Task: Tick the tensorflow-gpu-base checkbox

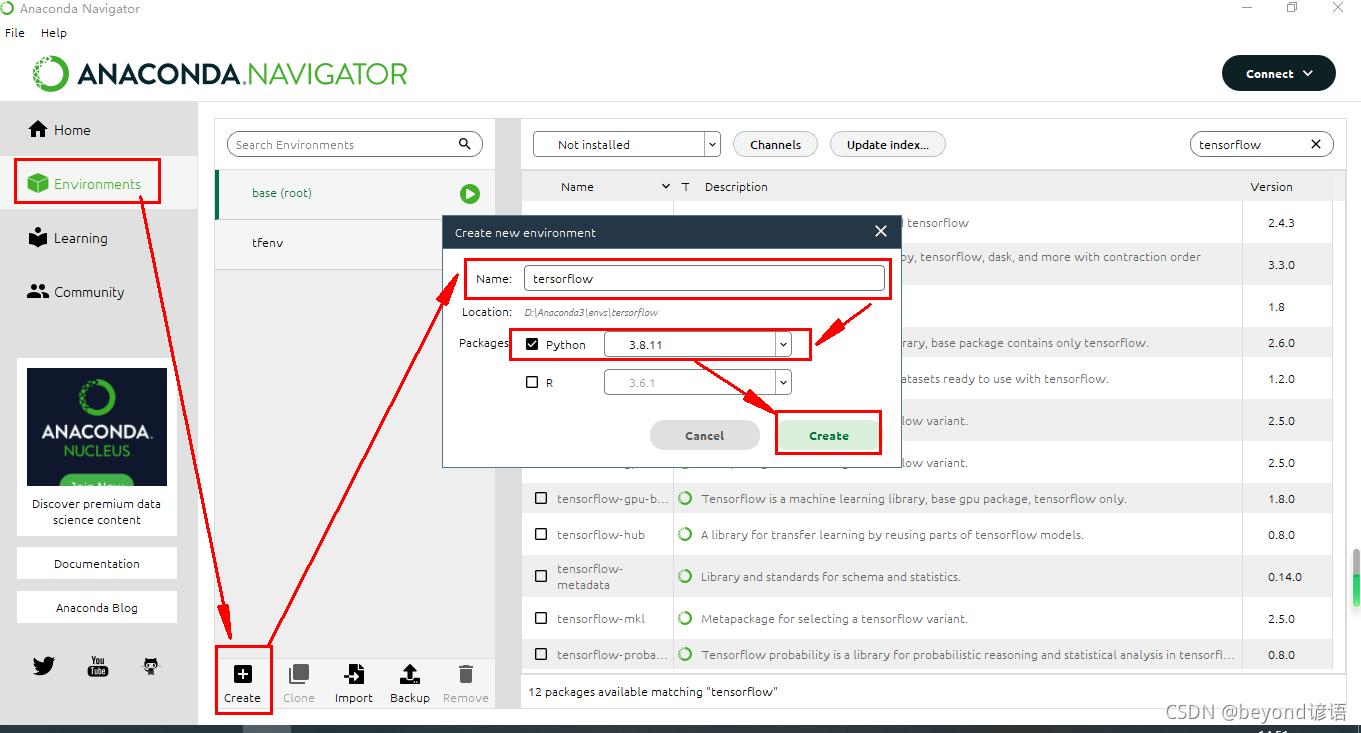Action: coord(541,498)
